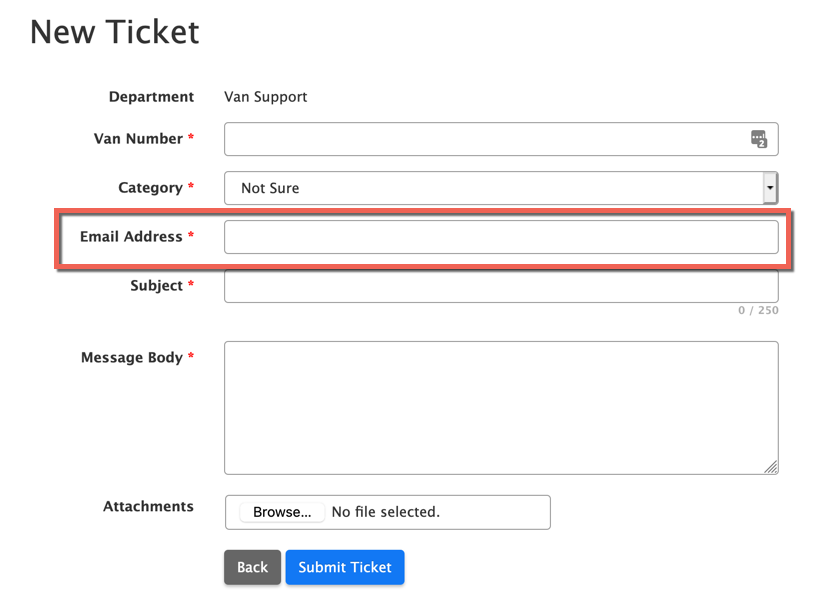Viewport: 837px width, 594px height.
Task: Click the resize handle of Message Body box
Action: click(x=771, y=467)
